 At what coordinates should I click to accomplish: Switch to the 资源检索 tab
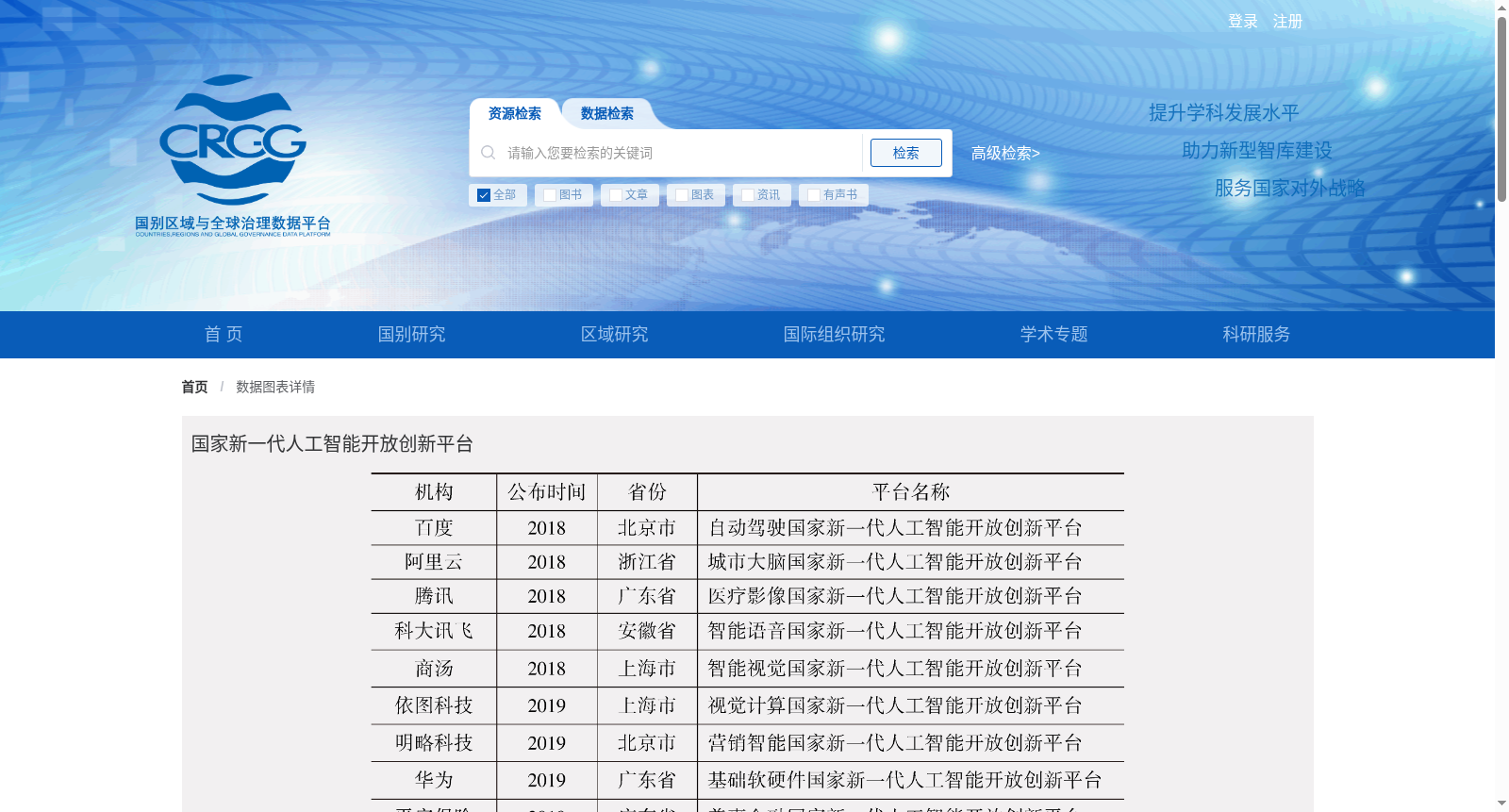click(x=515, y=113)
